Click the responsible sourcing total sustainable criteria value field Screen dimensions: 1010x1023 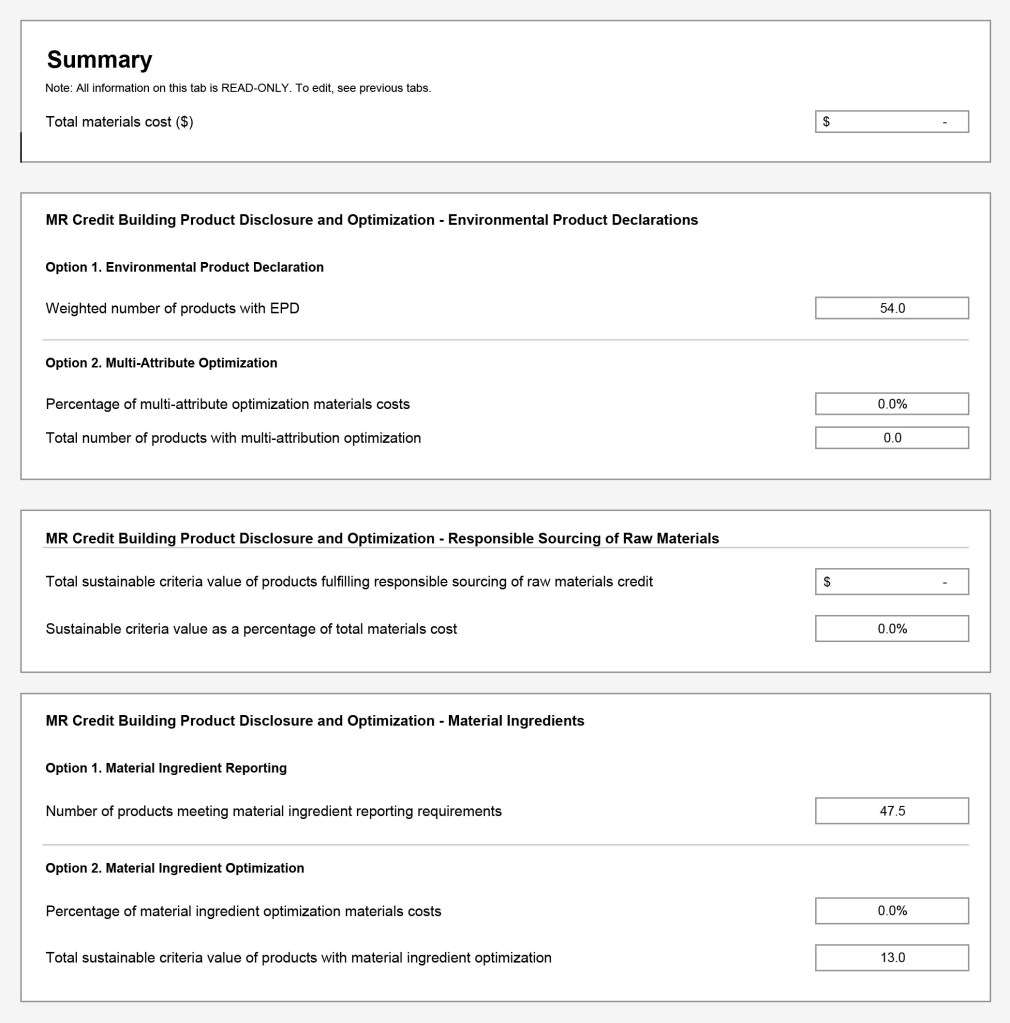coord(892,581)
